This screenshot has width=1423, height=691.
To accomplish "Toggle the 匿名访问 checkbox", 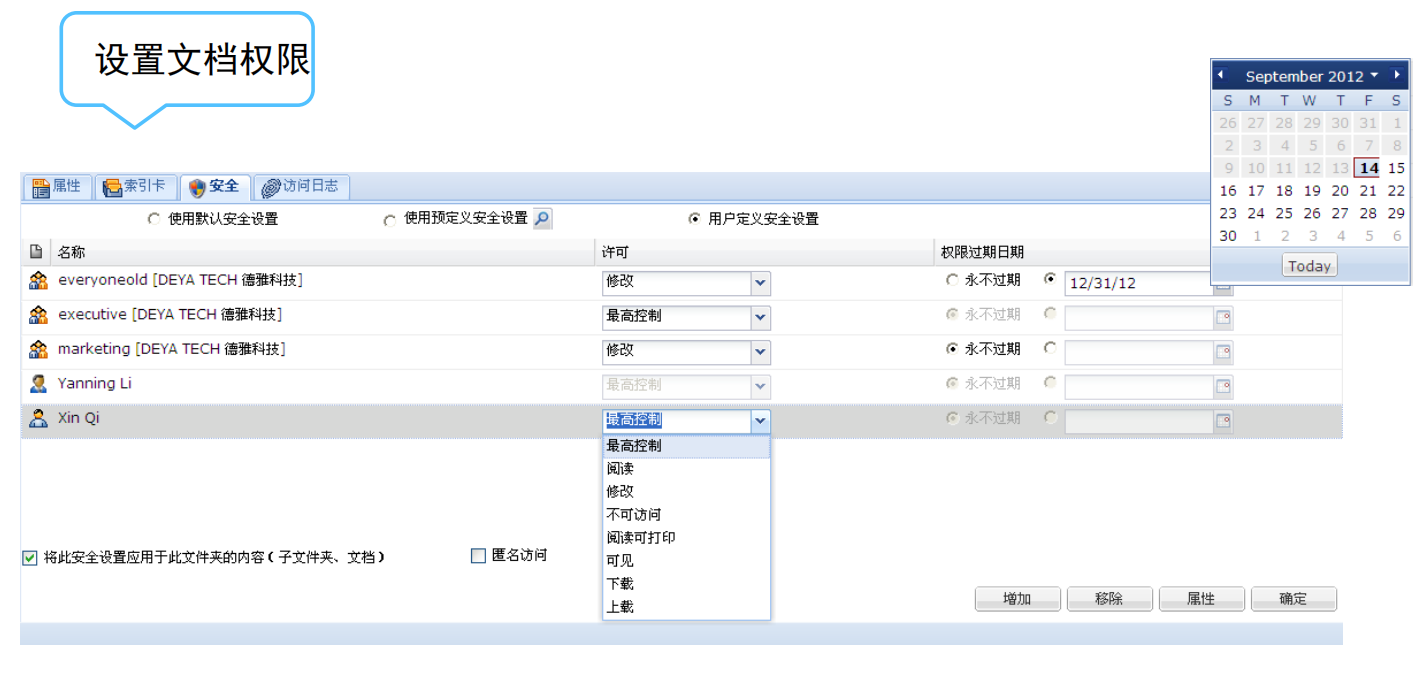I will coord(478,556).
